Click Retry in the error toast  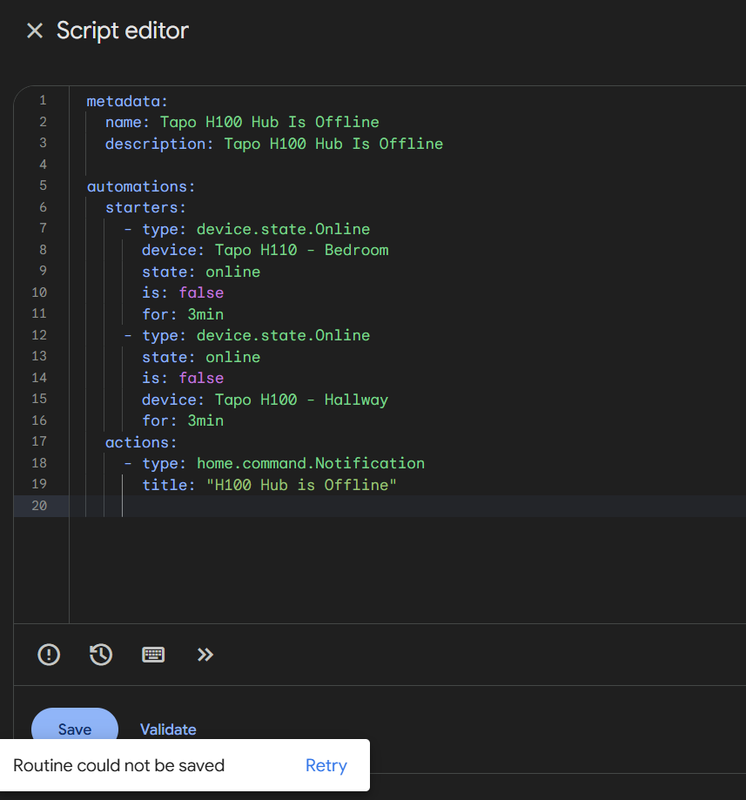[x=326, y=765]
